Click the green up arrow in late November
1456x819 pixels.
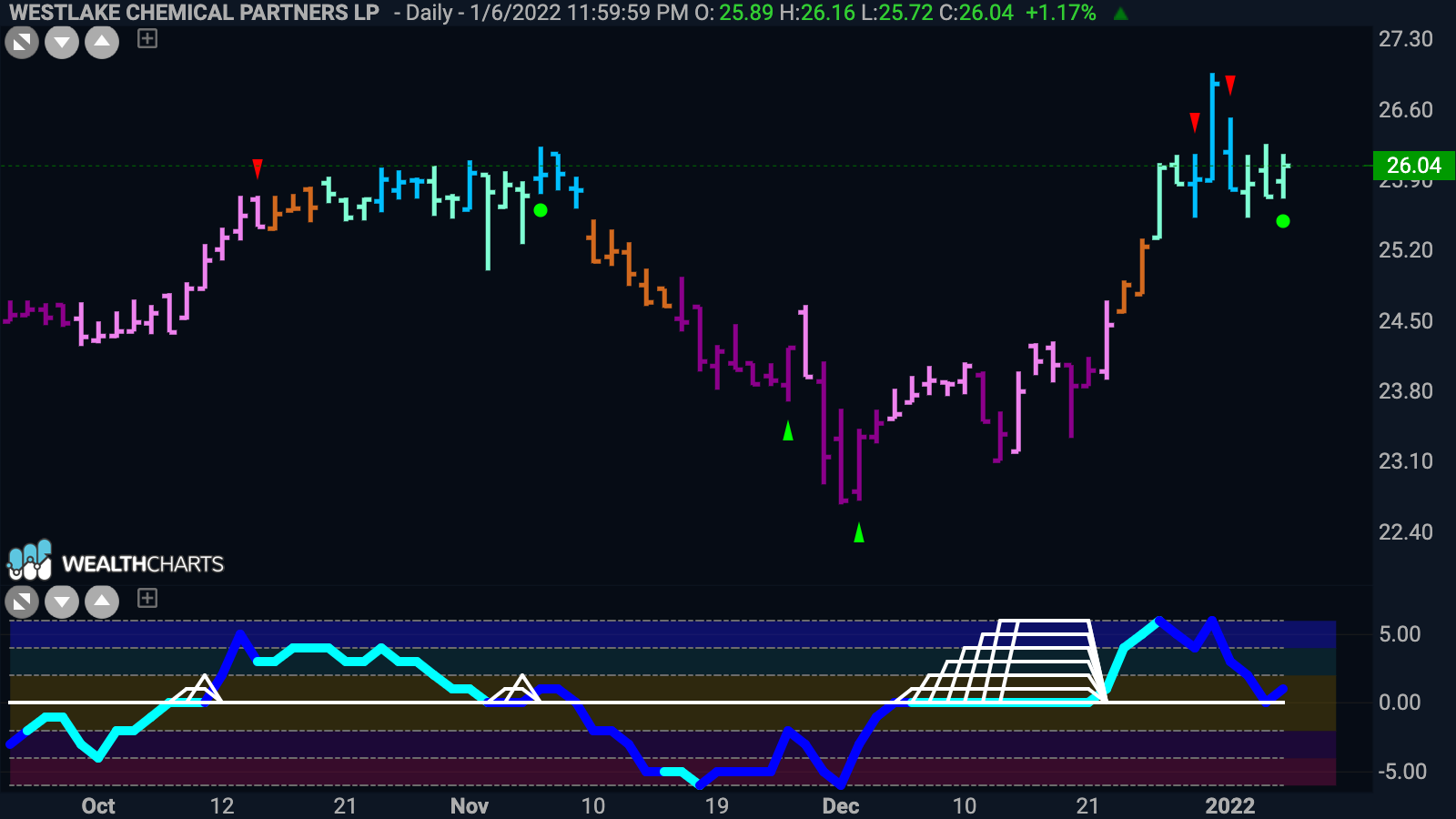[x=788, y=430]
